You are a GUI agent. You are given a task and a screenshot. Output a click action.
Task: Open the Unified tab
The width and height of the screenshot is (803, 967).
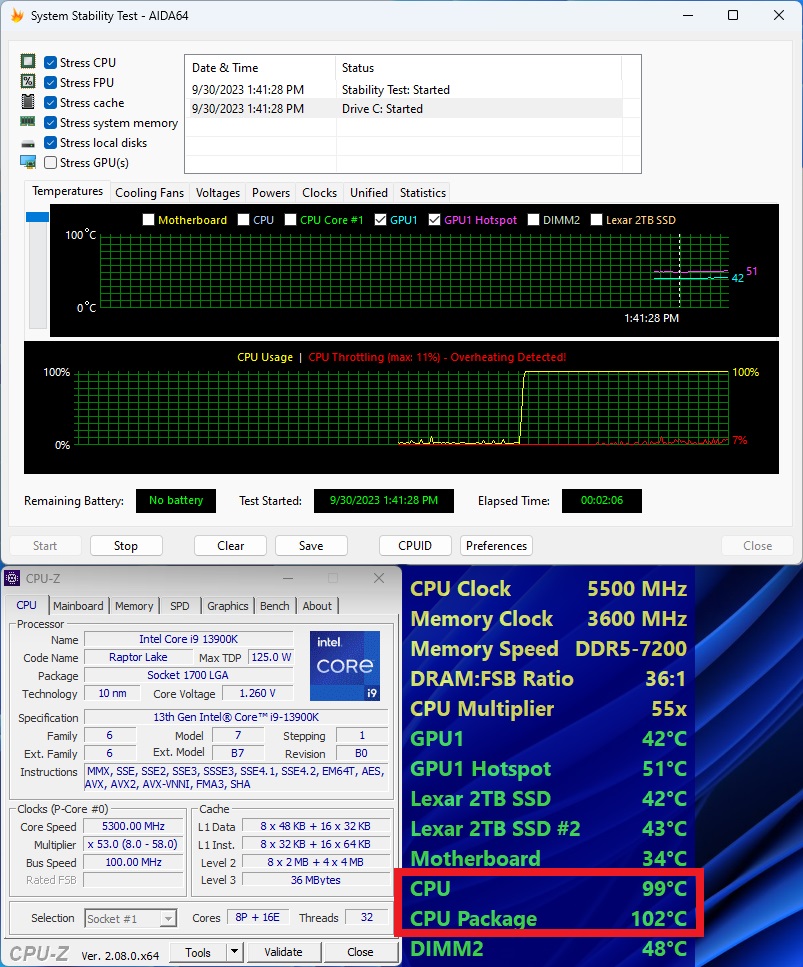369,193
